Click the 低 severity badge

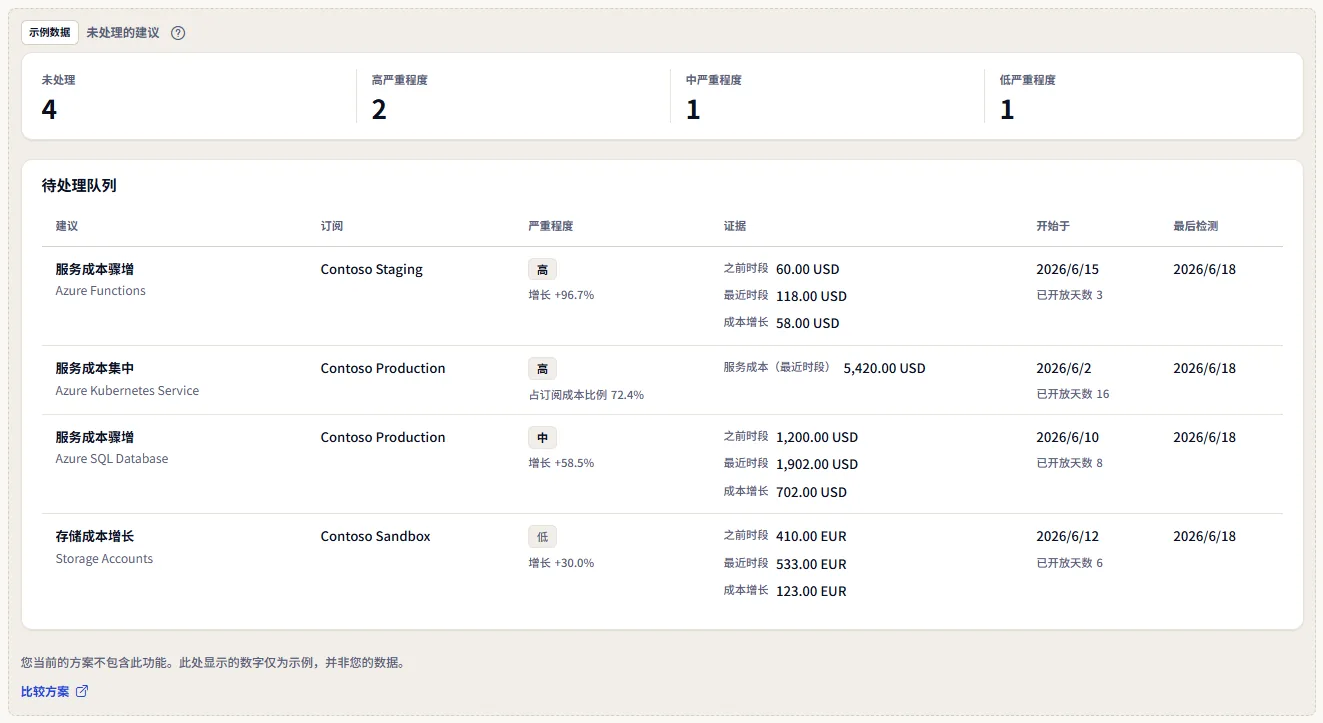[x=543, y=536]
